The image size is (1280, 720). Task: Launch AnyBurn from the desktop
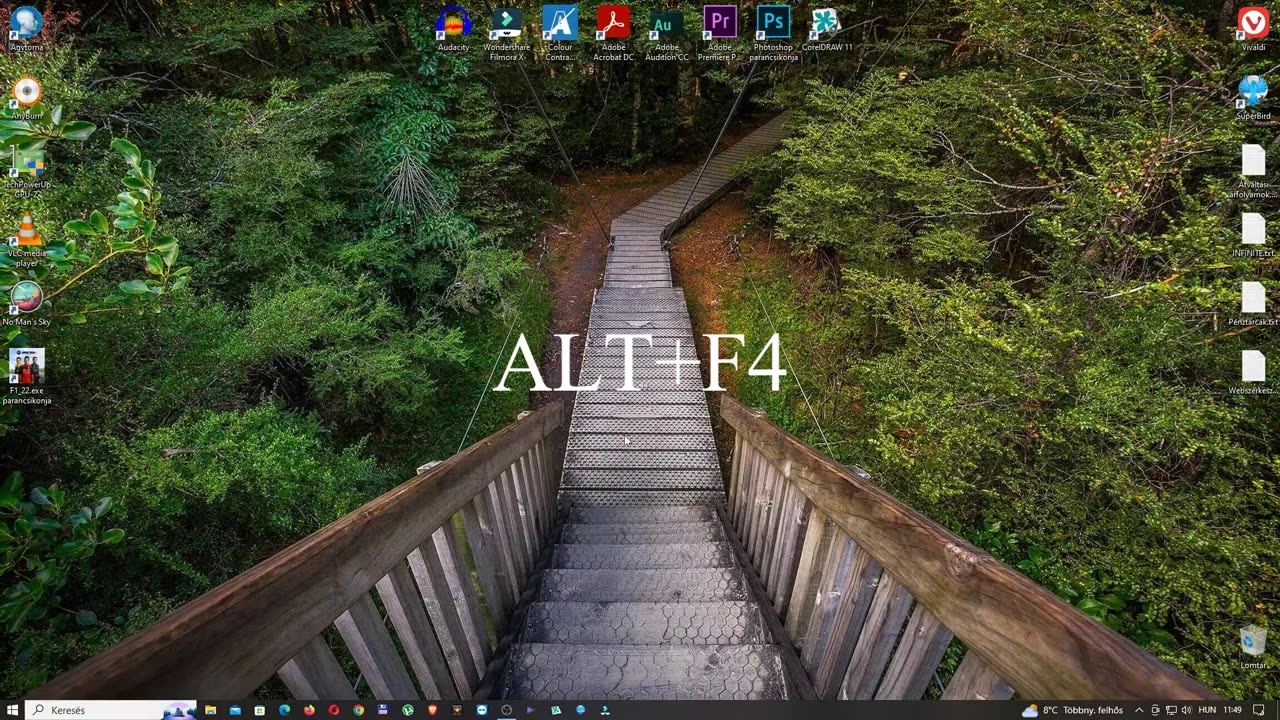point(27,97)
